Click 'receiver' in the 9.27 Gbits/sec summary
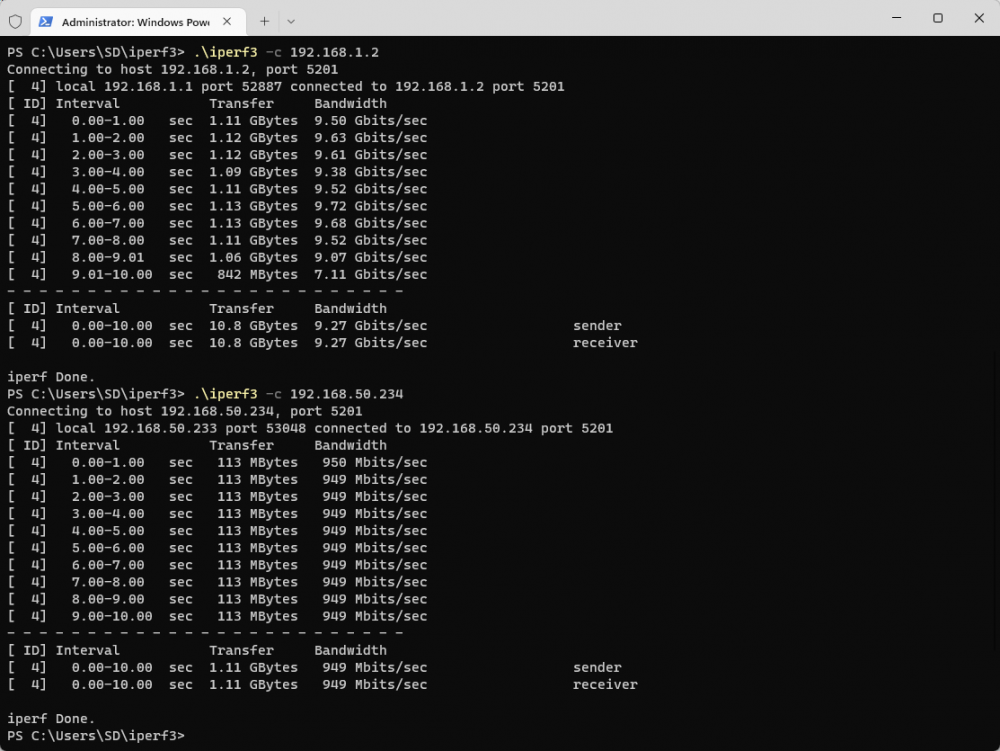This screenshot has height=751, width=1000. (x=605, y=343)
